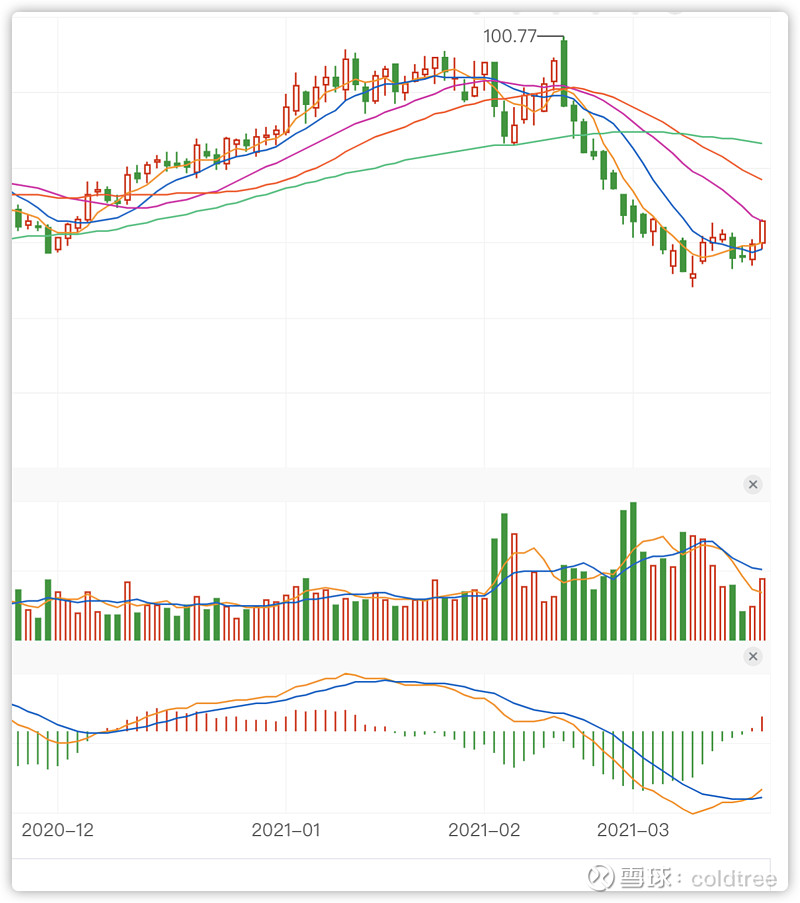The width and height of the screenshot is (800, 903).
Task: Click the 2021-01 date axis label
Action: coord(286,830)
